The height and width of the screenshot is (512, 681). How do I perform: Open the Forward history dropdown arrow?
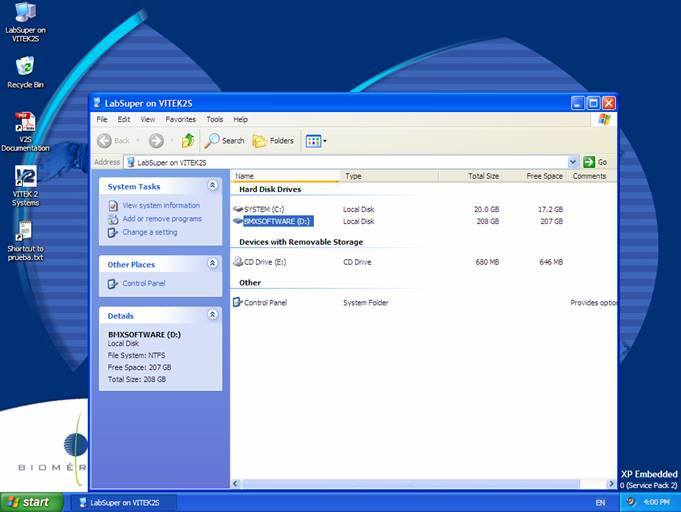[x=172, y=141]
